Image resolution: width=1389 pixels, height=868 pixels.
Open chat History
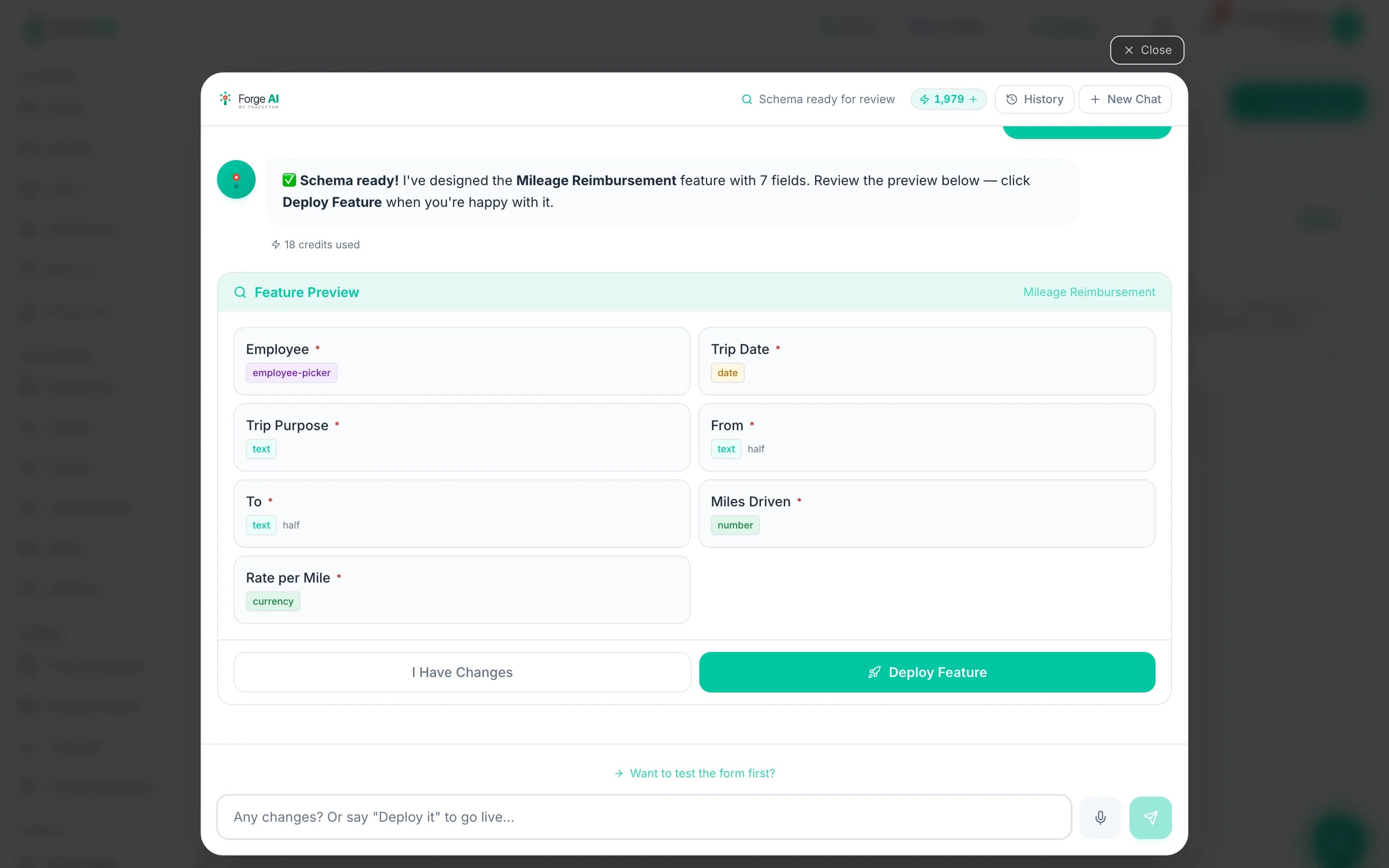[1035, 99]
